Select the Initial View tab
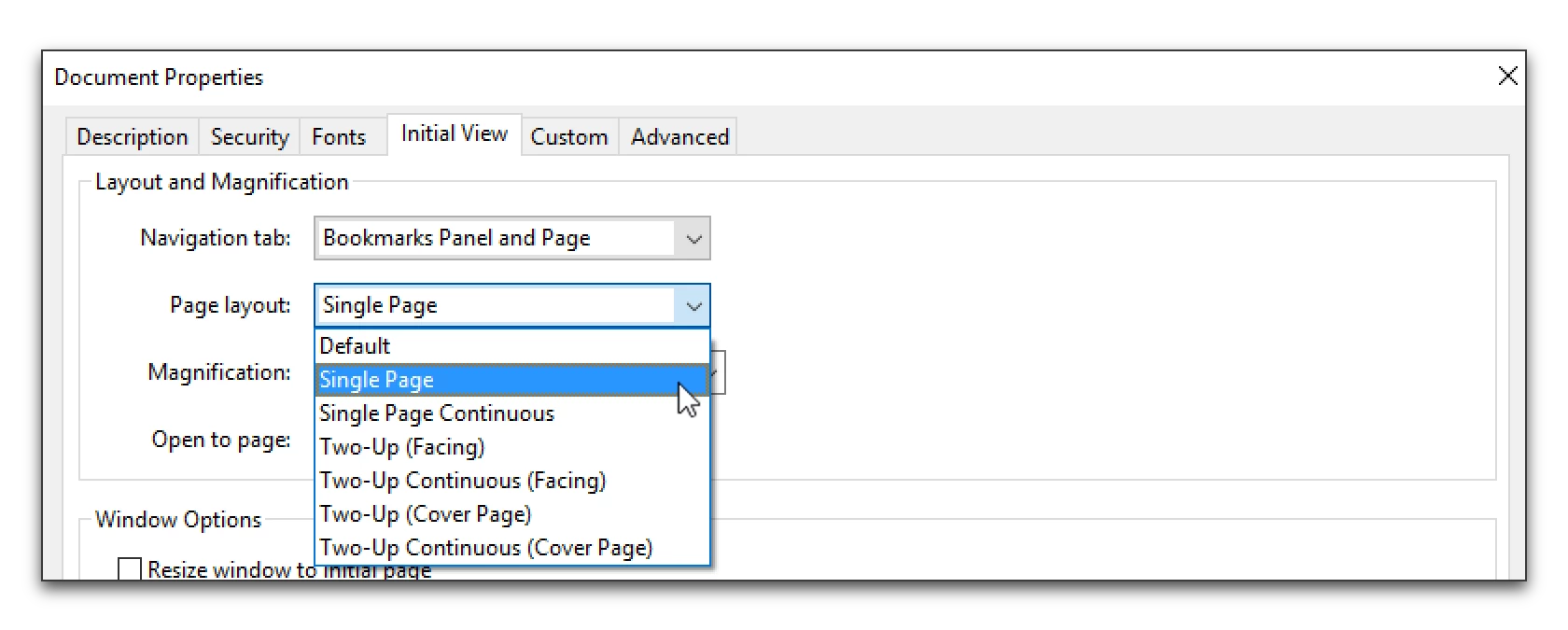Image resolution: width=1568 pixels, height=630 pixels. click(455, 134)
